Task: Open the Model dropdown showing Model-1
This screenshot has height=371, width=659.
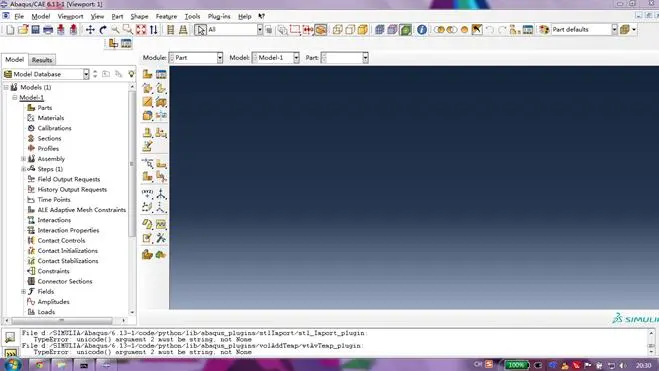Action: pyautogui.click(x=276, y=58)
